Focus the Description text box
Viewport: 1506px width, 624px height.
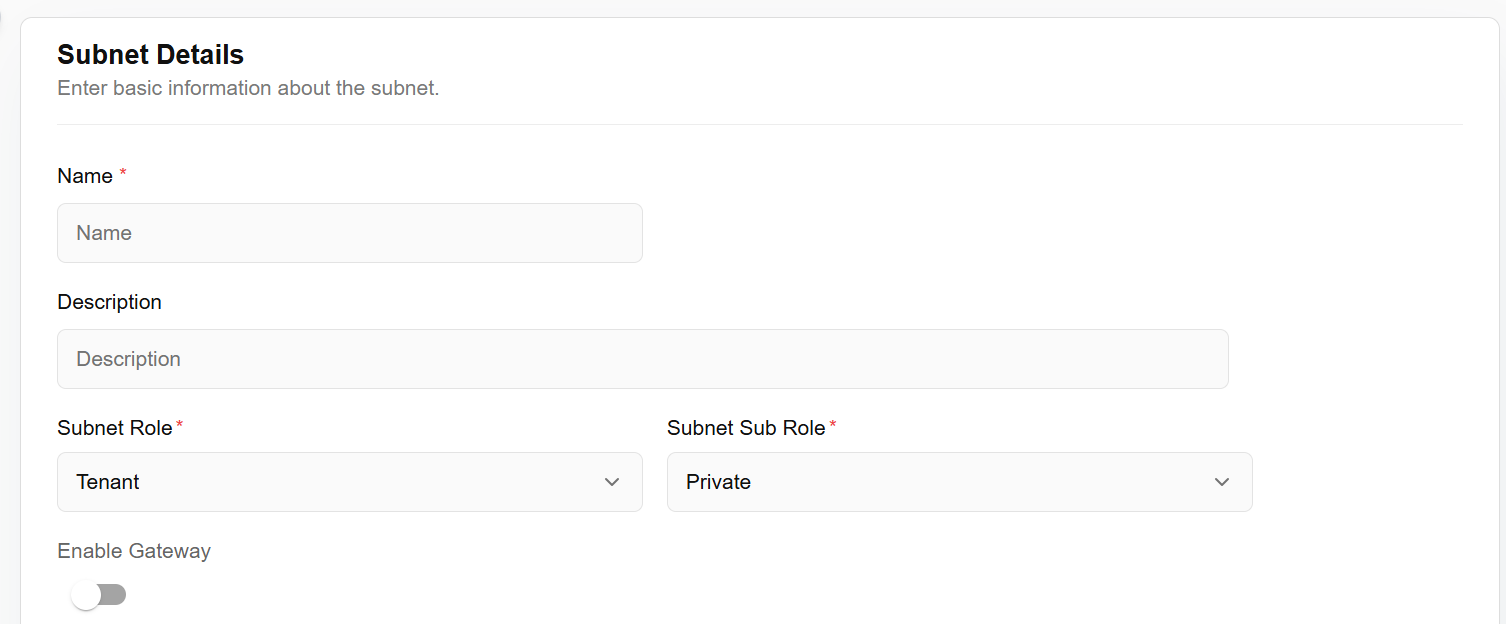(x=642, y=359)
